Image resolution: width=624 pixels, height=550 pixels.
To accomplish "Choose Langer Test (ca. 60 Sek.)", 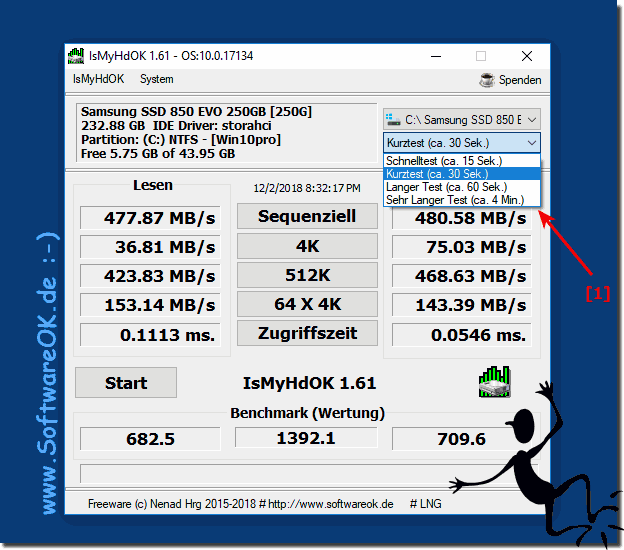I will point(462,187).
